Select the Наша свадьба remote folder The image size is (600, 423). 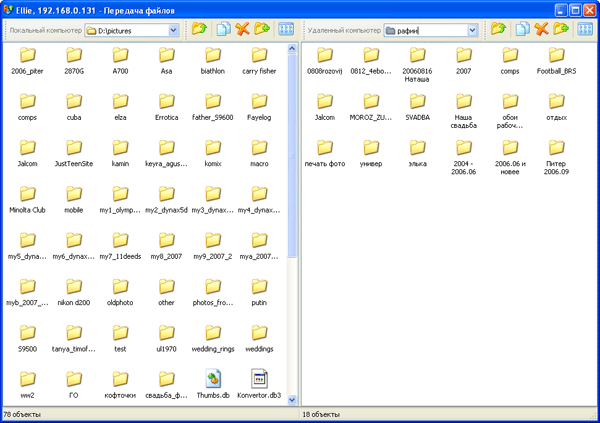coord(463,111)
